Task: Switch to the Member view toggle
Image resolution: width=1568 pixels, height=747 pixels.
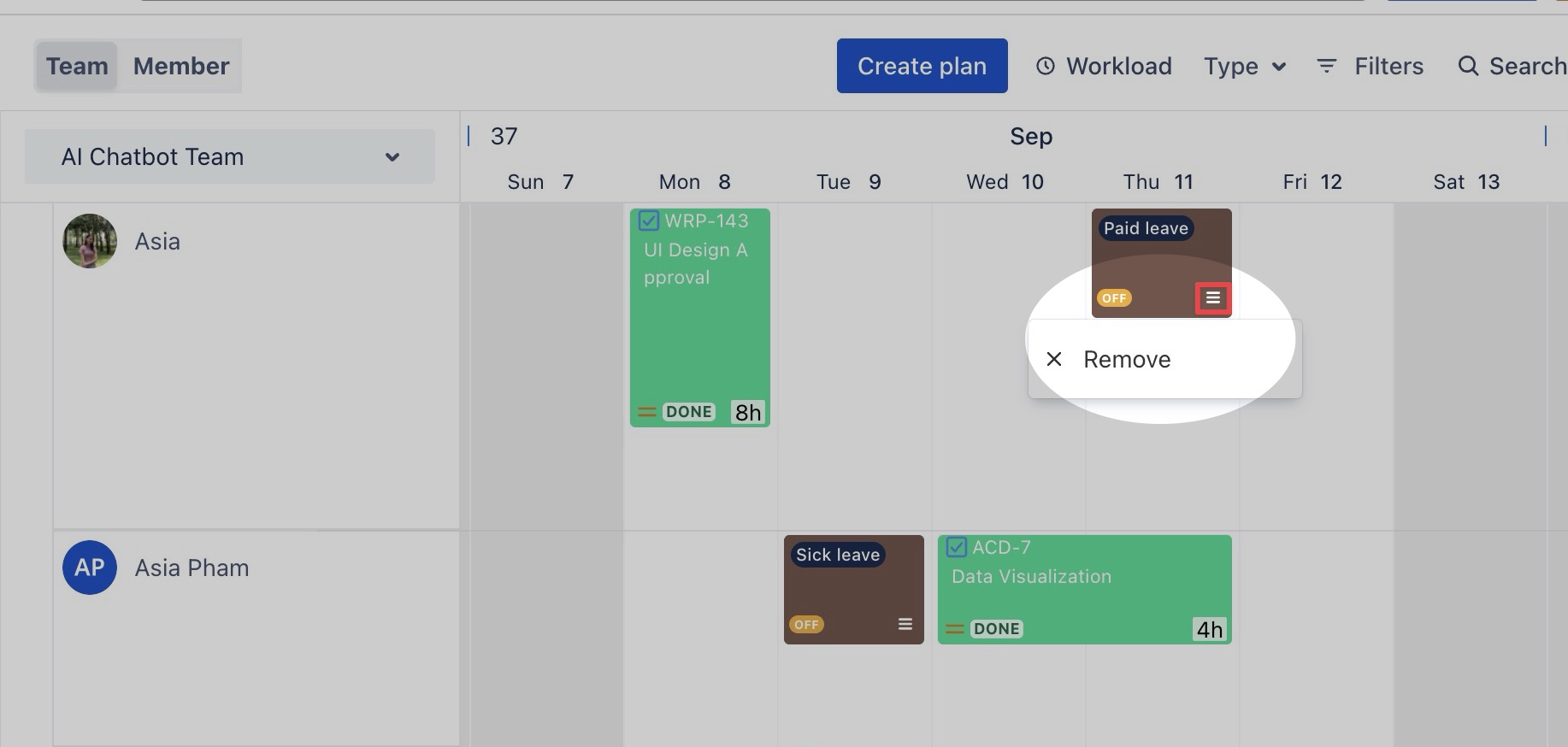Action: pyautogui.click(x=181, y=66)
